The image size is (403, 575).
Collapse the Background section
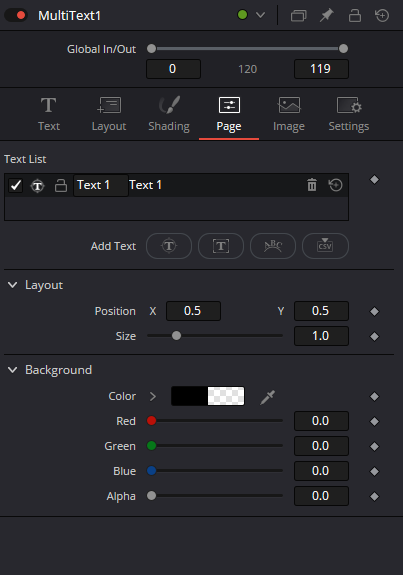click(12, 370)
